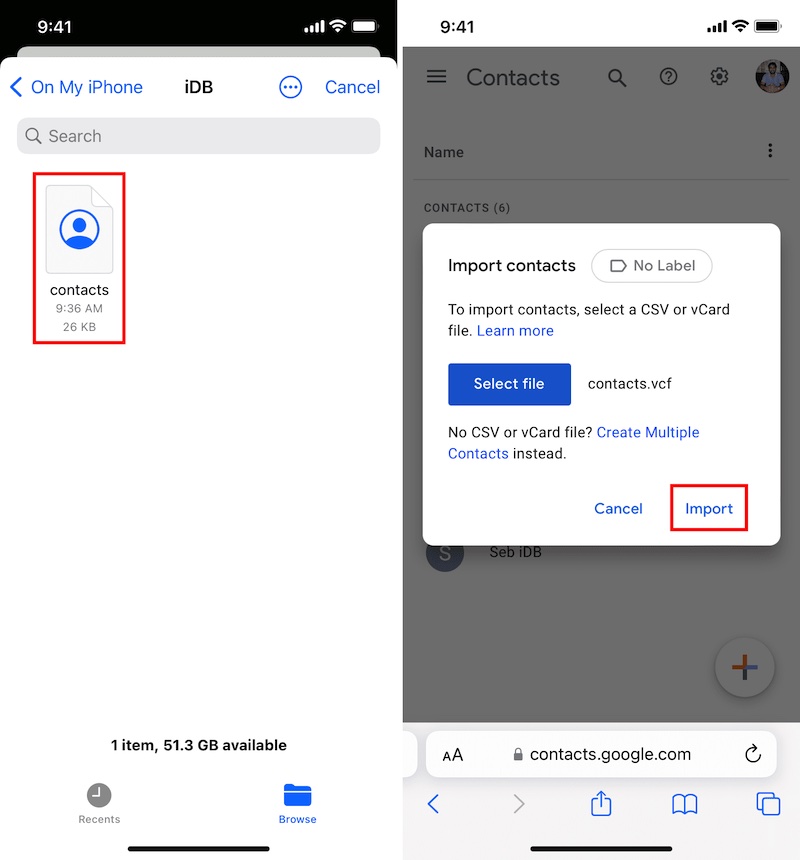Go back to On My iPhone
Screen dimensions: 800x860
point(76,87)
